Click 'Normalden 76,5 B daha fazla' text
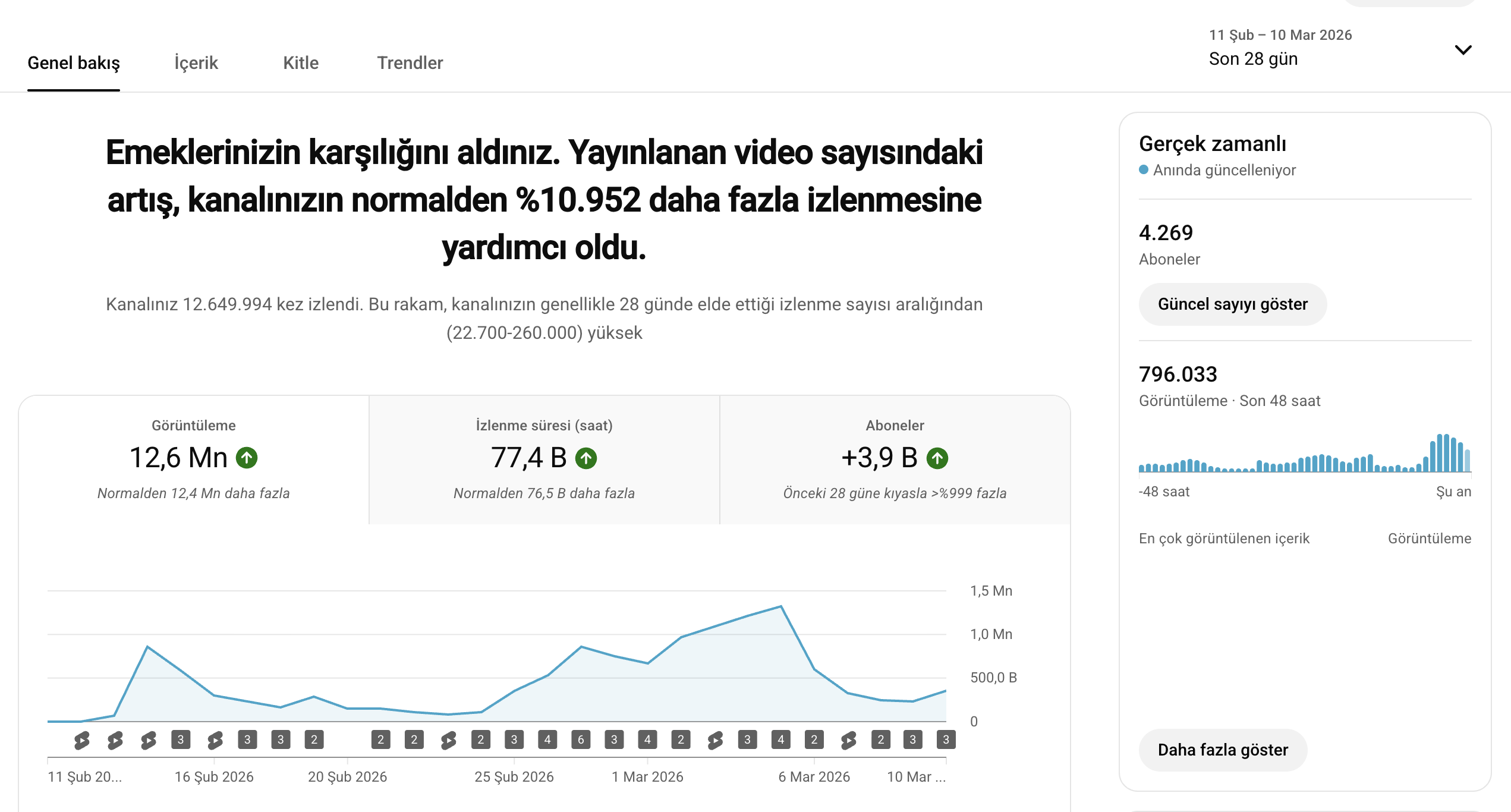1511x812 pixels. 544,493
